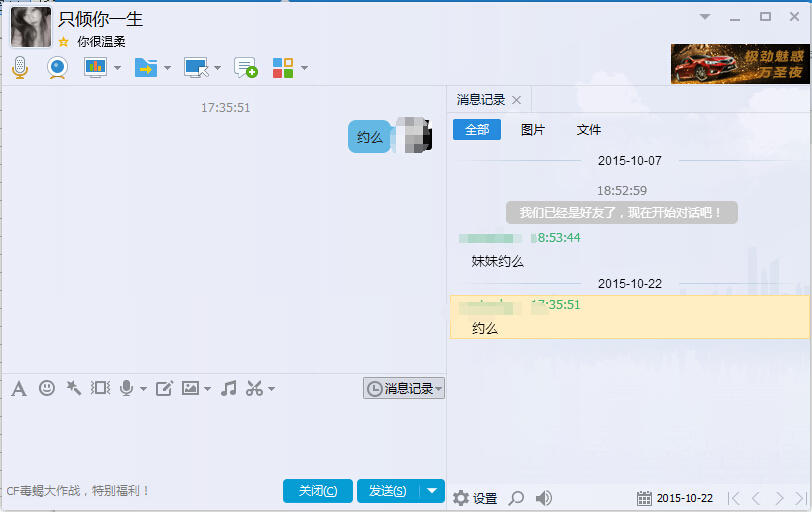Click the CF毒蝎大作战 promo link
The width and height of the screenshot is (812, 512).
click(x=78, y=490)
